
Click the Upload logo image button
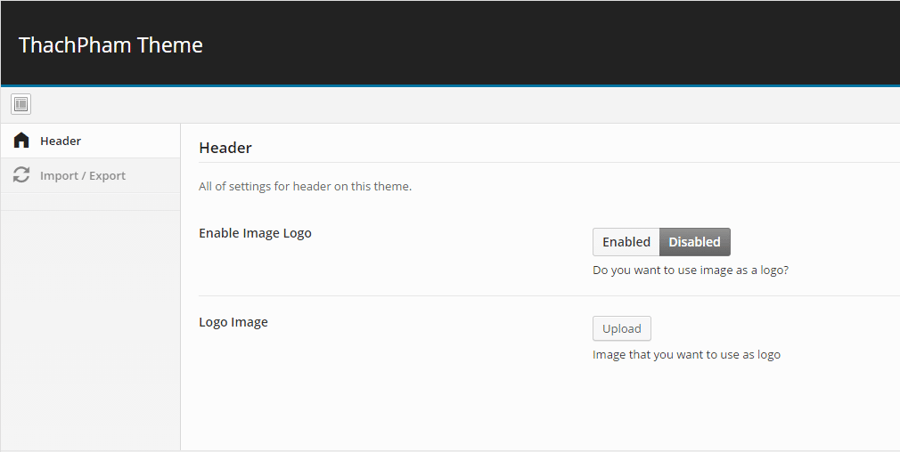coord(622,329)
